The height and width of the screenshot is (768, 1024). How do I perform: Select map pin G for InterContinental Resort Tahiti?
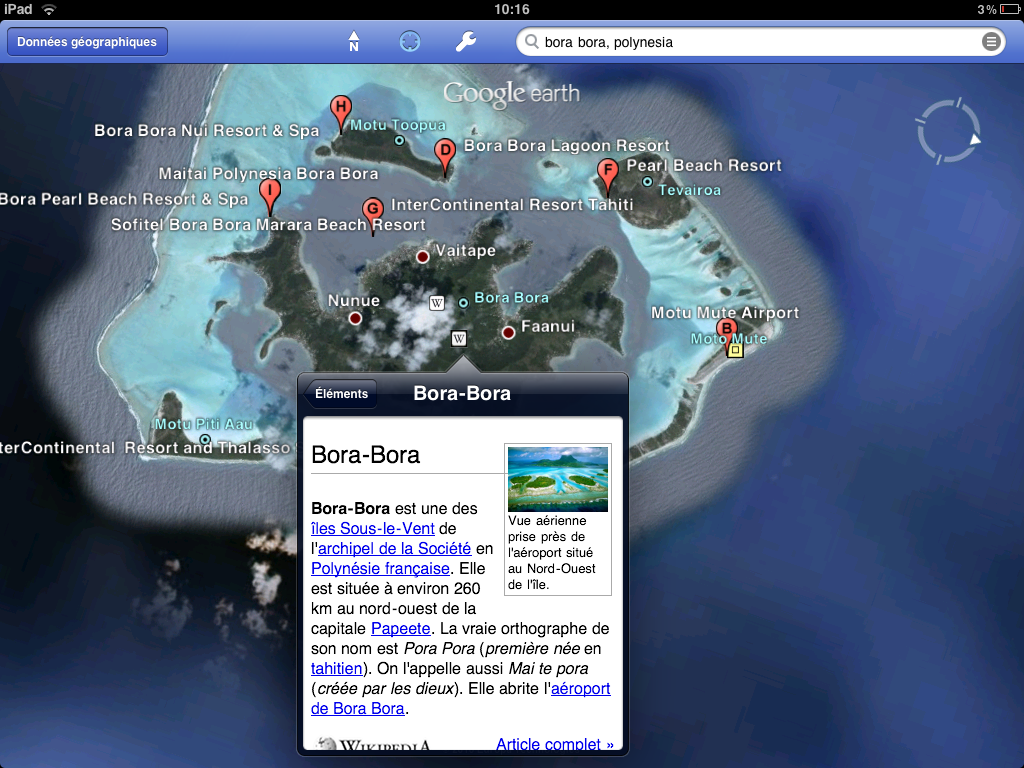click(373, 216)
